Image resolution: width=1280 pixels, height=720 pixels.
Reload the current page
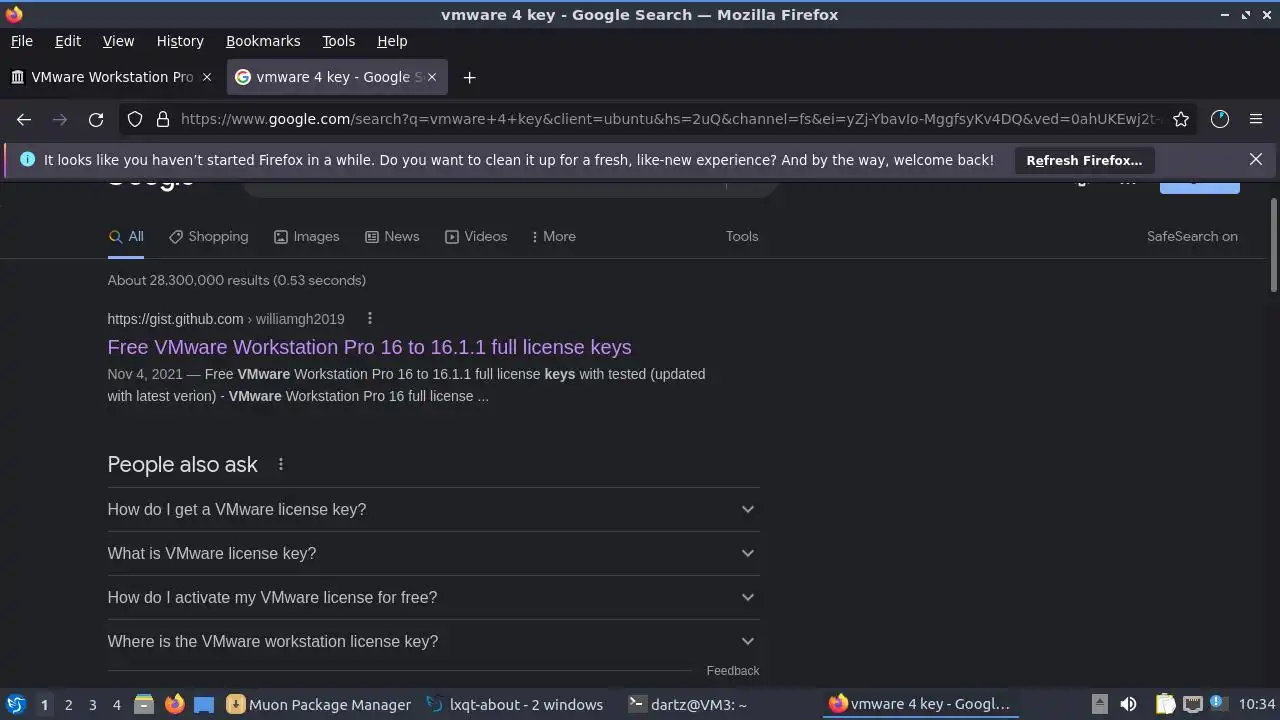(96, 119)
